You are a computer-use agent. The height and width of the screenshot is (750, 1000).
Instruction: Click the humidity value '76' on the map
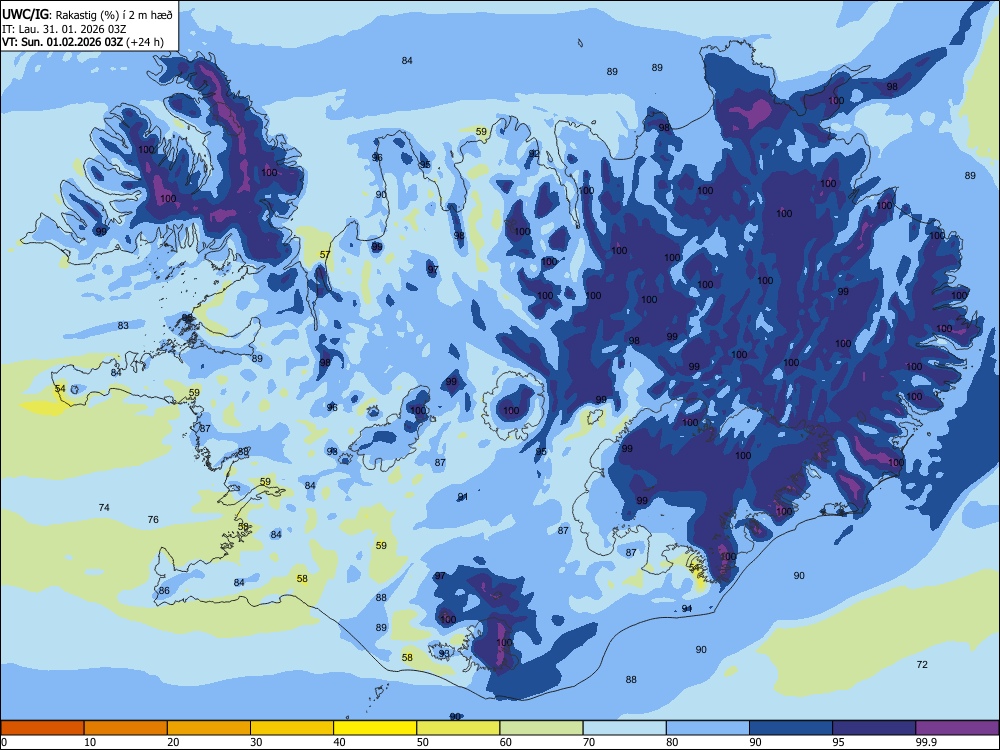[153, 520]
